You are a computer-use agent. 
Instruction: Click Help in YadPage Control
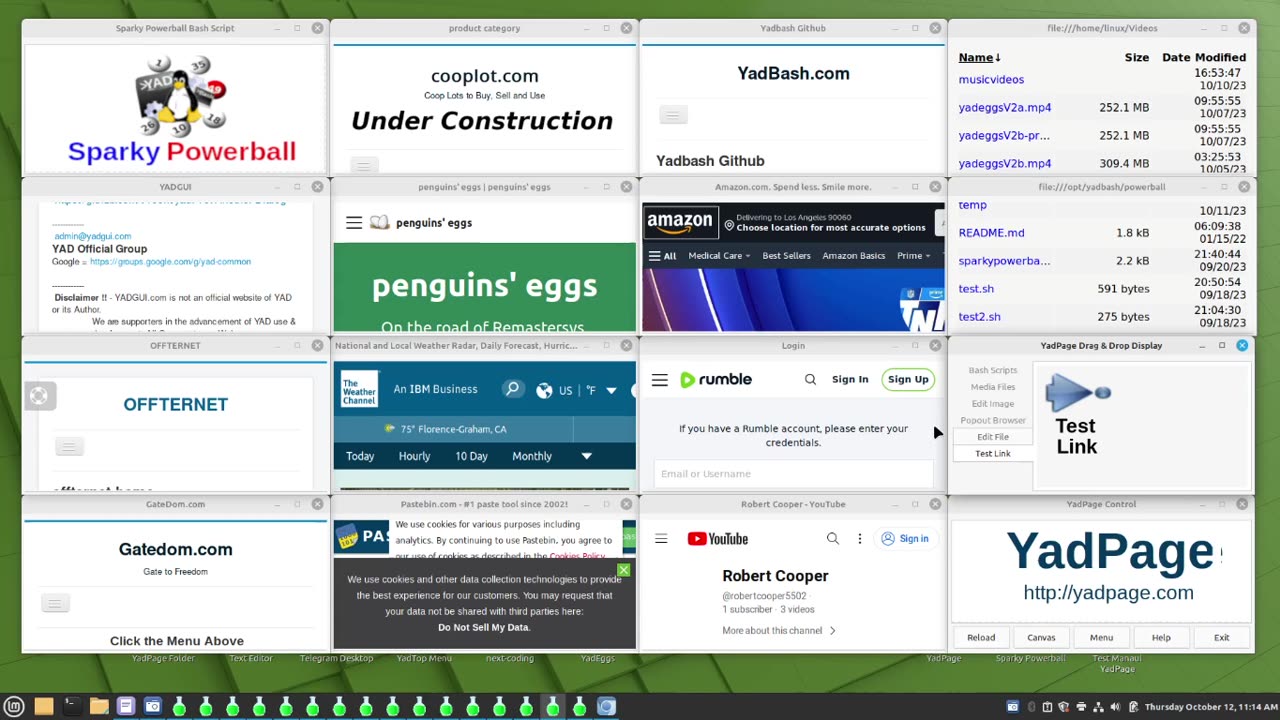pos(1161,638)
